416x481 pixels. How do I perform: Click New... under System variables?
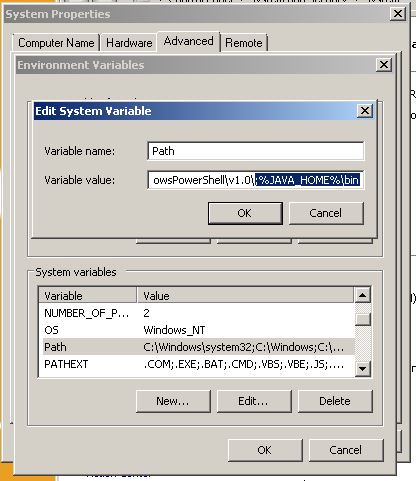[x=173, y=401]
